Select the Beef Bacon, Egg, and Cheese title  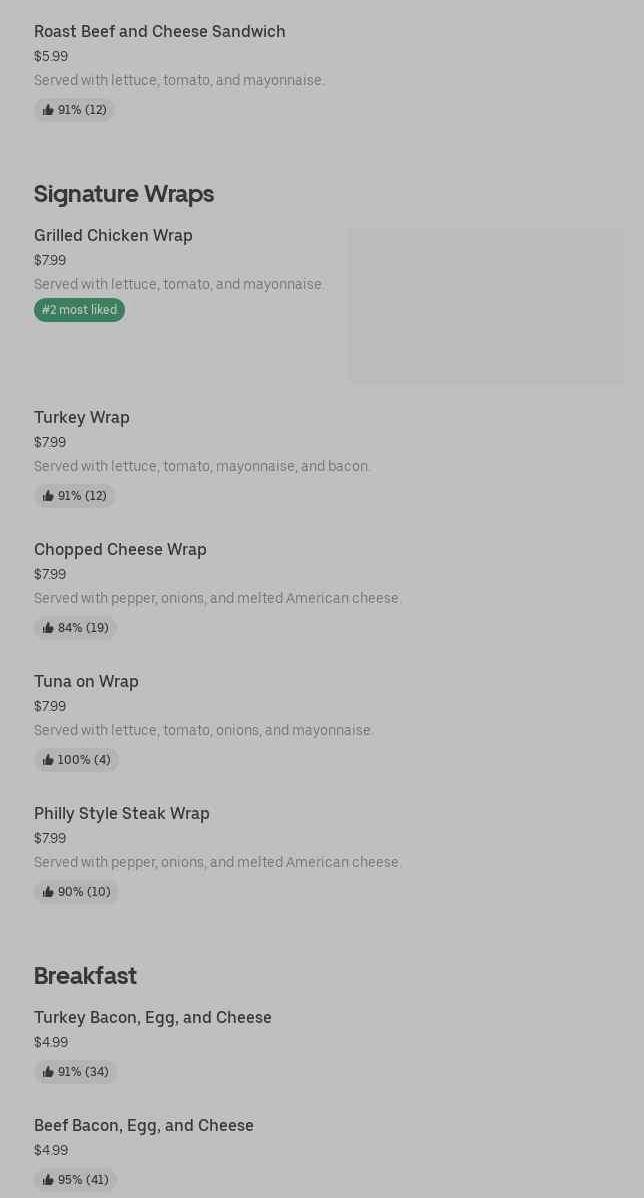click(x=144, y=1126)
